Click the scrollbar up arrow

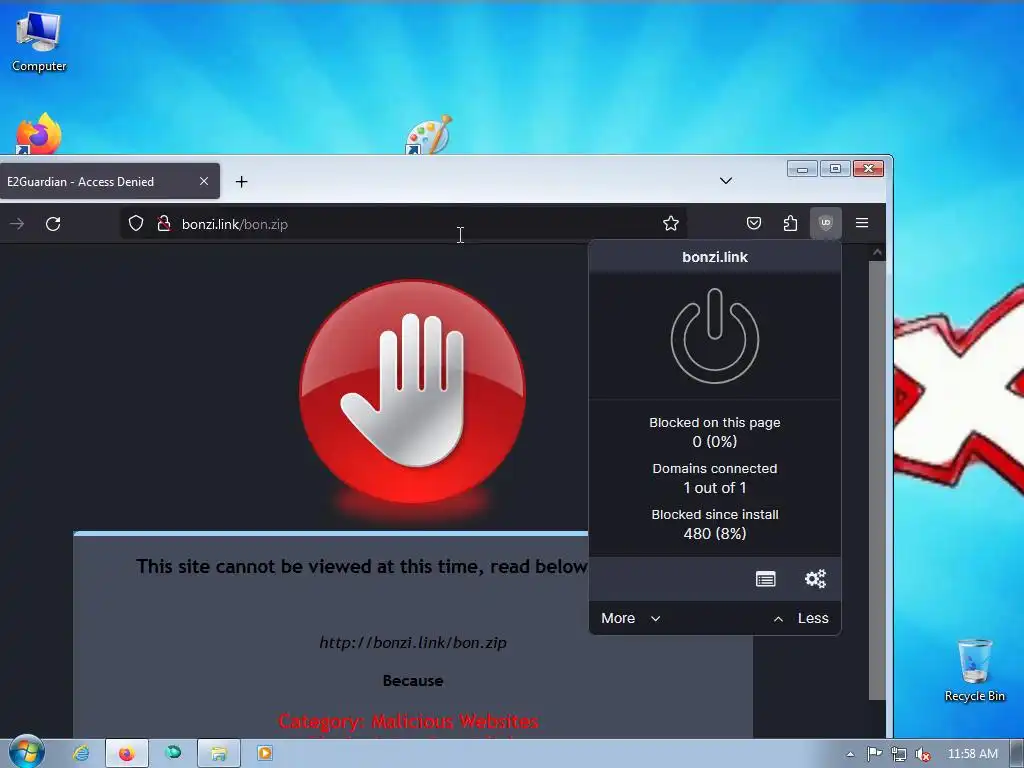click(877, 251)
